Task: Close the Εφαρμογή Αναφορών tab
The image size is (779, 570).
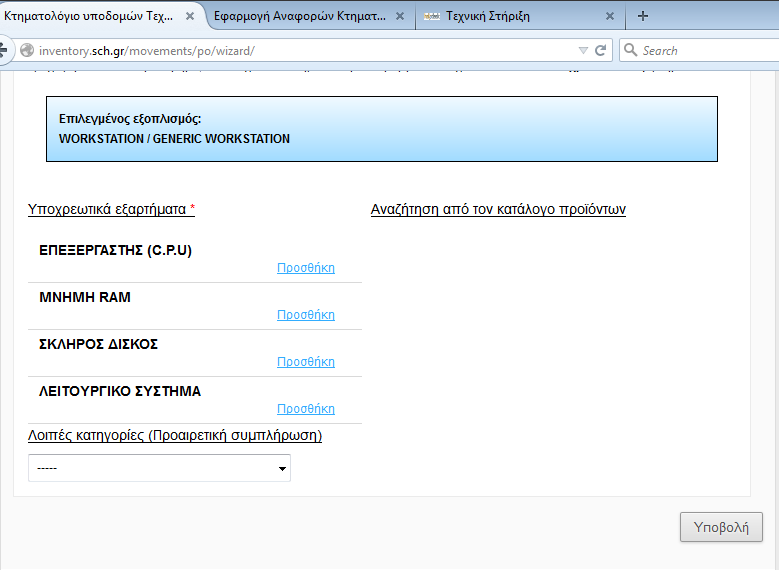Action: (399, 16)
